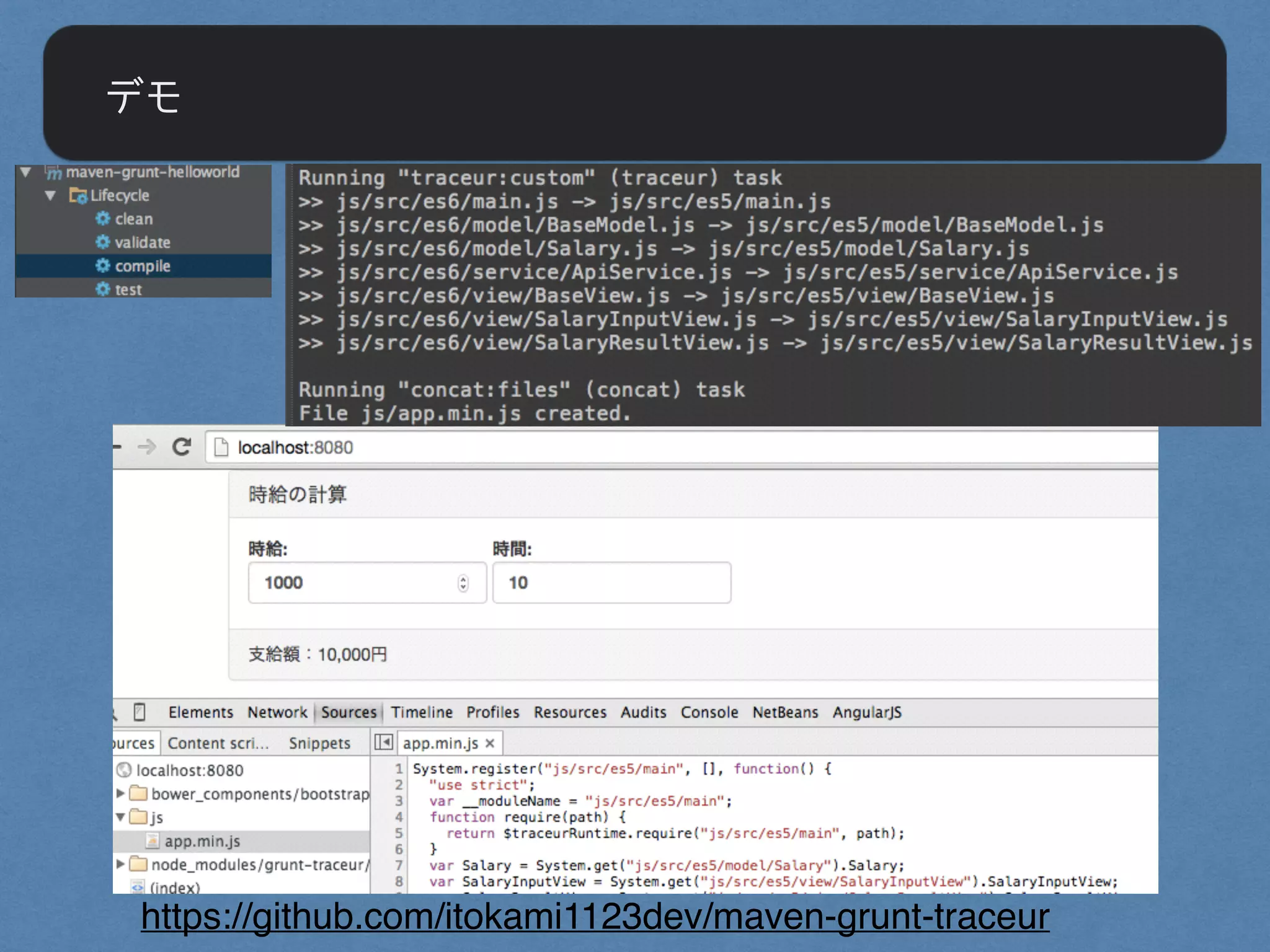Click the 'File js/app.min.js created.' output line
The height and width of the screenshot is (952, 1270).
click(464, 413)
